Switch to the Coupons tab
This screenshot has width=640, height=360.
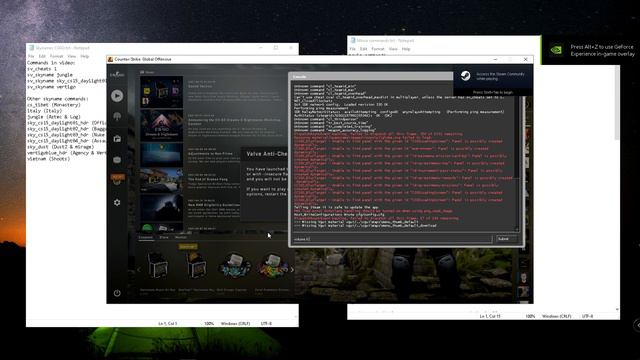point(145,237)
